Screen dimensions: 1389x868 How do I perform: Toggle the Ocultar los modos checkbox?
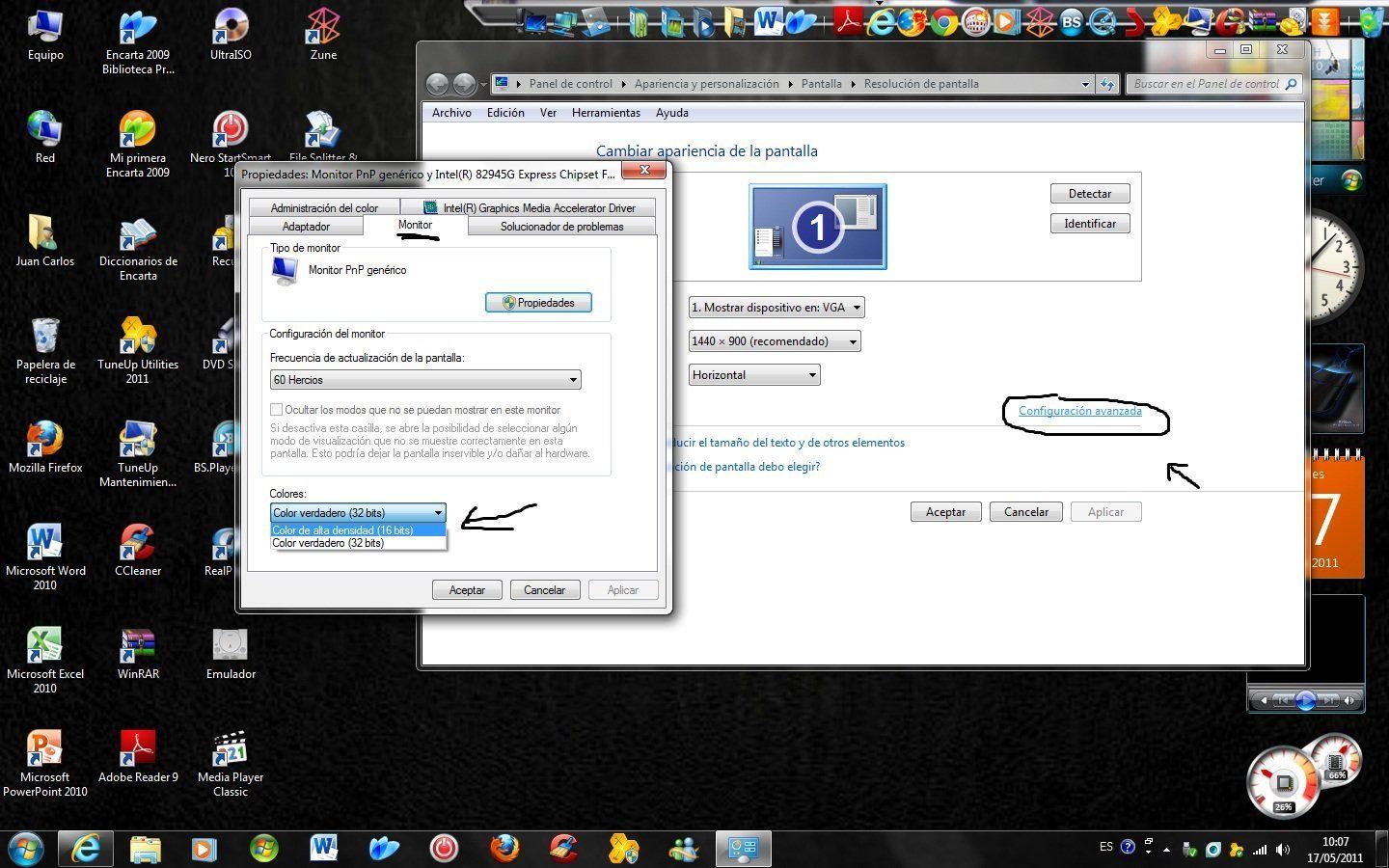pos(277,410)
